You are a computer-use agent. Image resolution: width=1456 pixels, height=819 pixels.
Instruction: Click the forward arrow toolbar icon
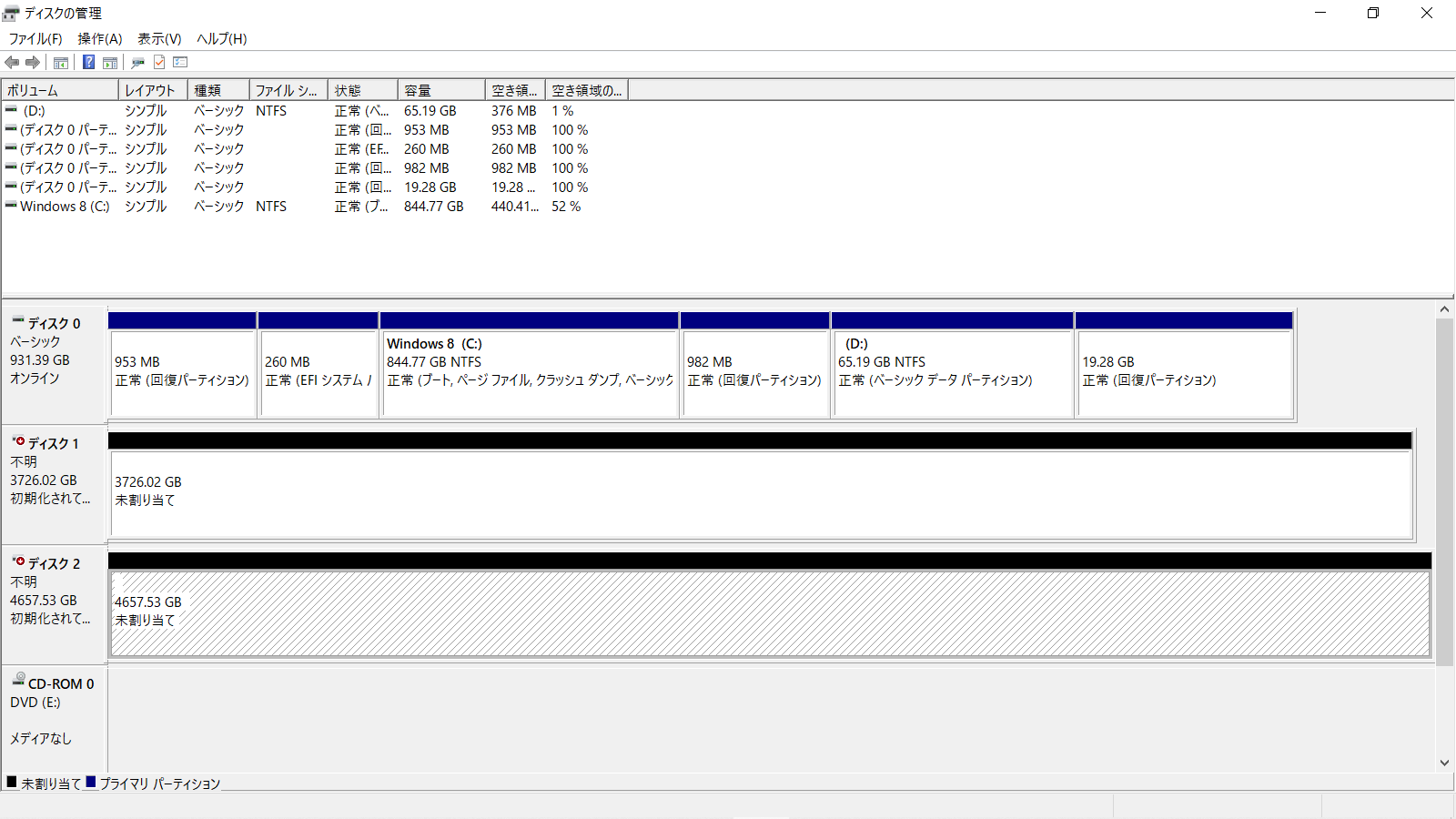[x=33, y=62]
